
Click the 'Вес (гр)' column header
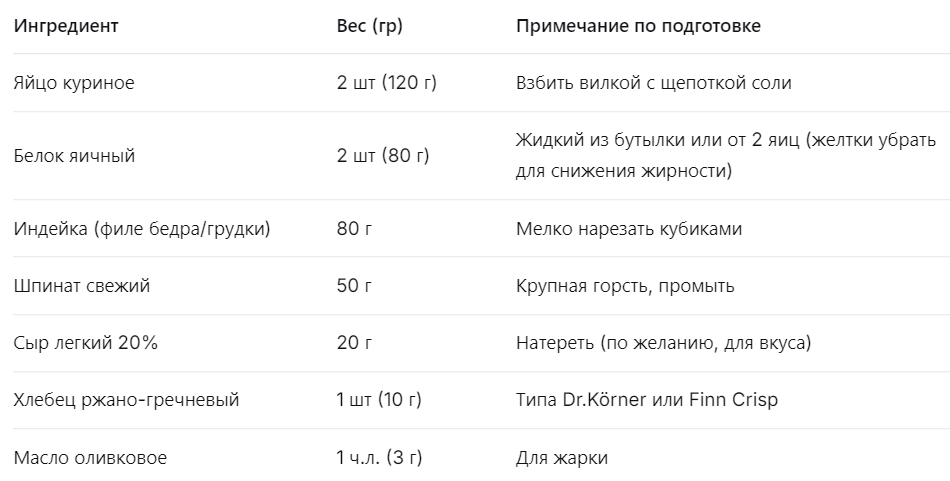click(370, 26)
